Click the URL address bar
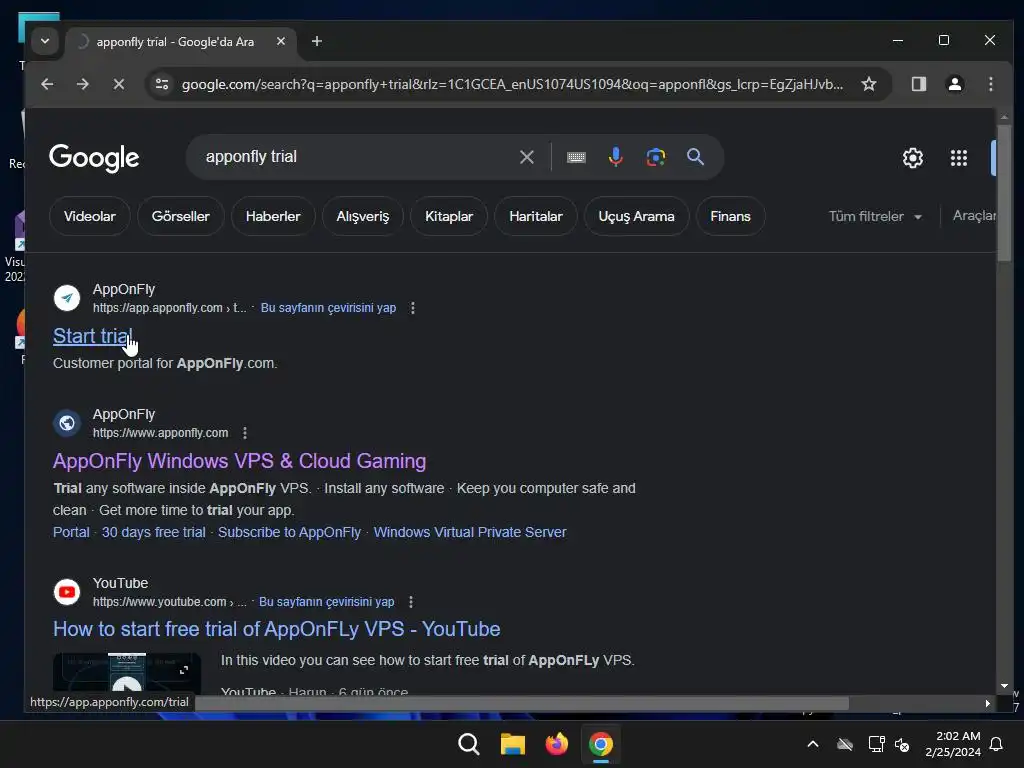The image size is (1024, 768). point(512,84)
